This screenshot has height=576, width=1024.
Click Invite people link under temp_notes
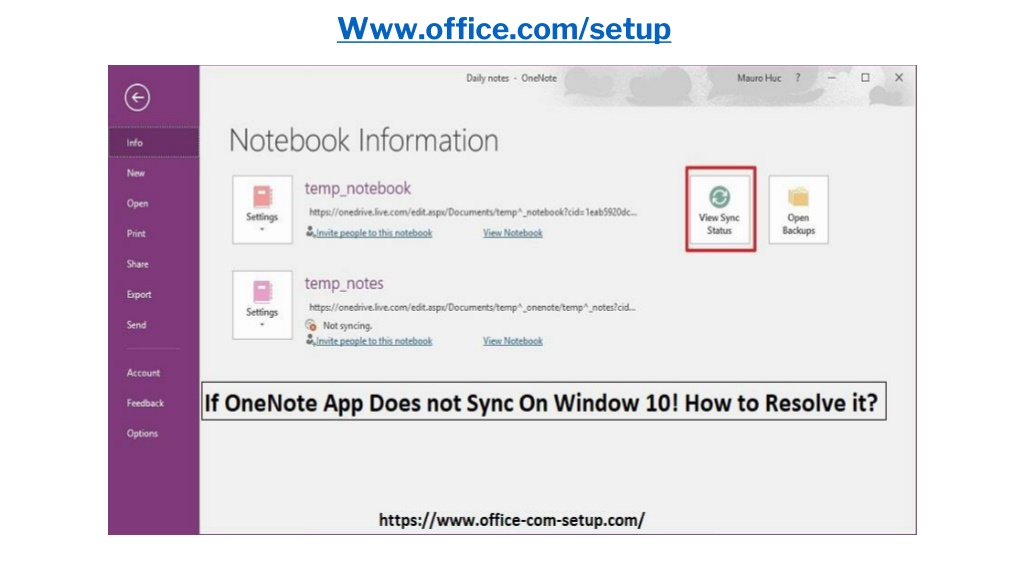pyautogui.click(x=374, y=341)
